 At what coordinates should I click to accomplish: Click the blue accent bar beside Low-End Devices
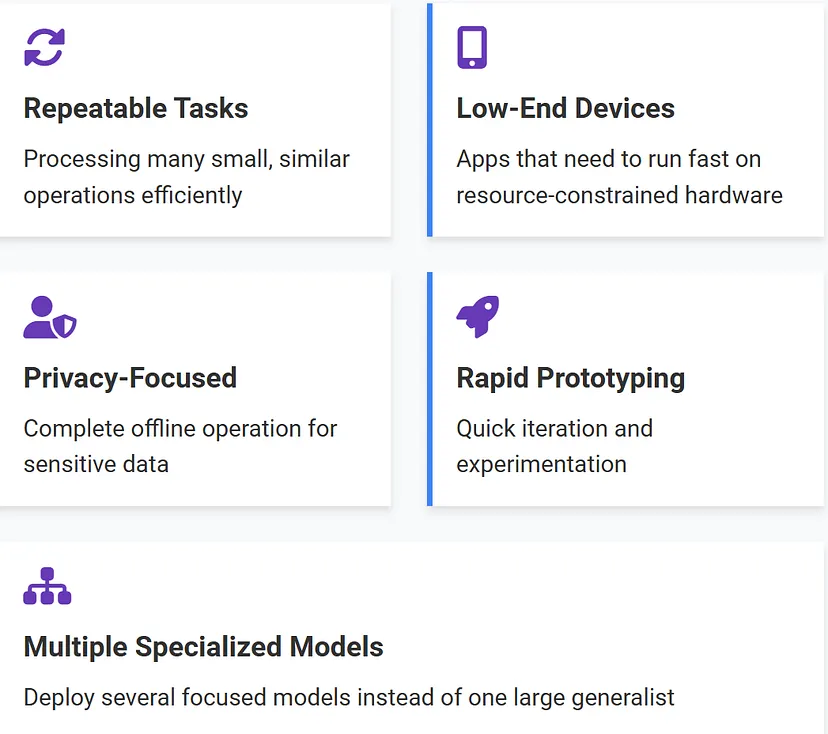pos(430,120)
